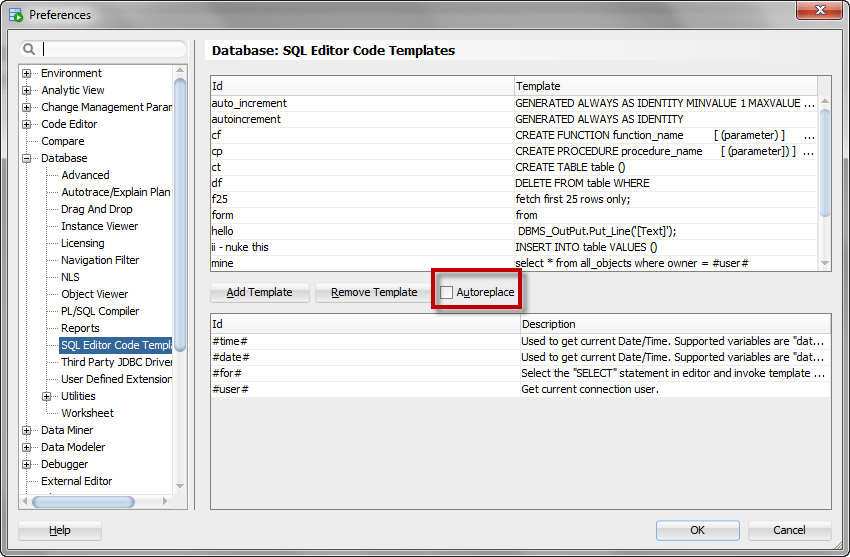The width and height of the screenshot is (850, 557).
Task: Open Autotrace/Explain Plan preferences
Action: point(115,192)
